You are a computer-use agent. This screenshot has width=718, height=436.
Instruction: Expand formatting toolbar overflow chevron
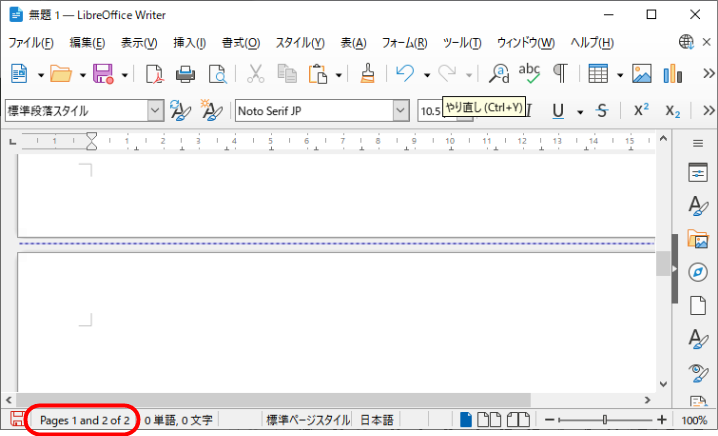[708, 110]
